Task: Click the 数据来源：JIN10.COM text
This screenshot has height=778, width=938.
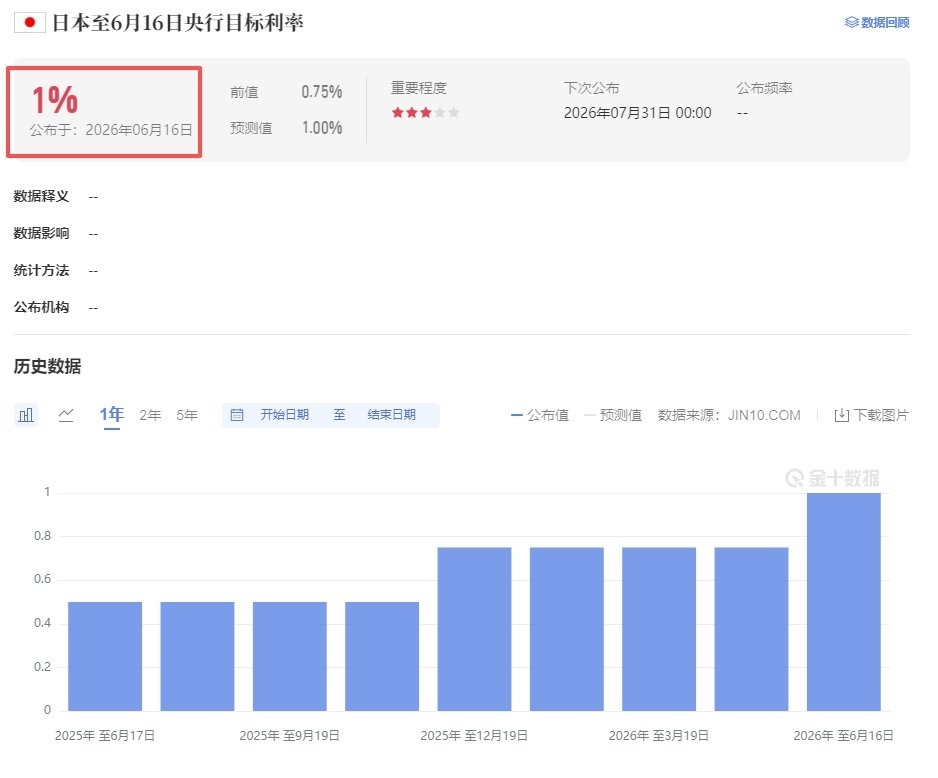Action: pos(729,415)
